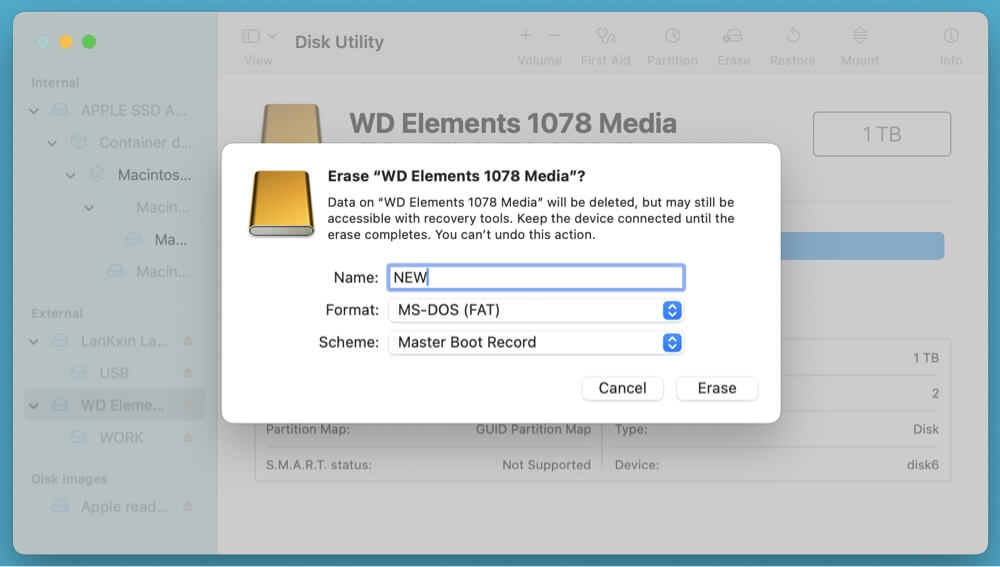The width and height of the screenshot is (1000, 567).
Task: Click the GUID Partition Map value
Action: click(533, 429)
